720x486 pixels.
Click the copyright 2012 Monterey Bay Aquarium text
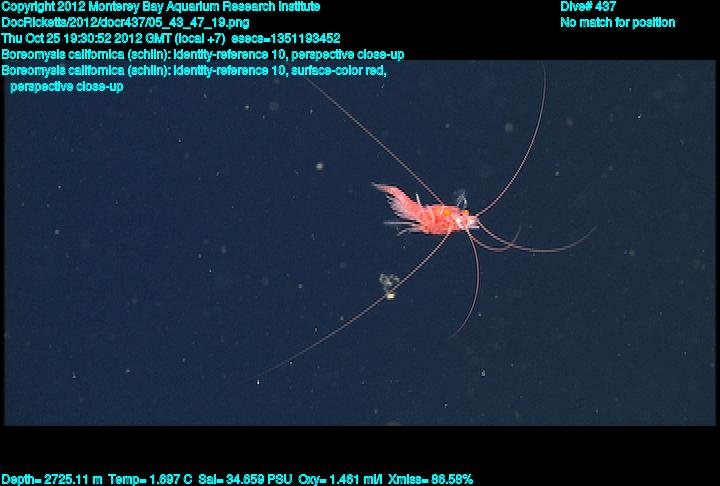click(x=161, y=7)
